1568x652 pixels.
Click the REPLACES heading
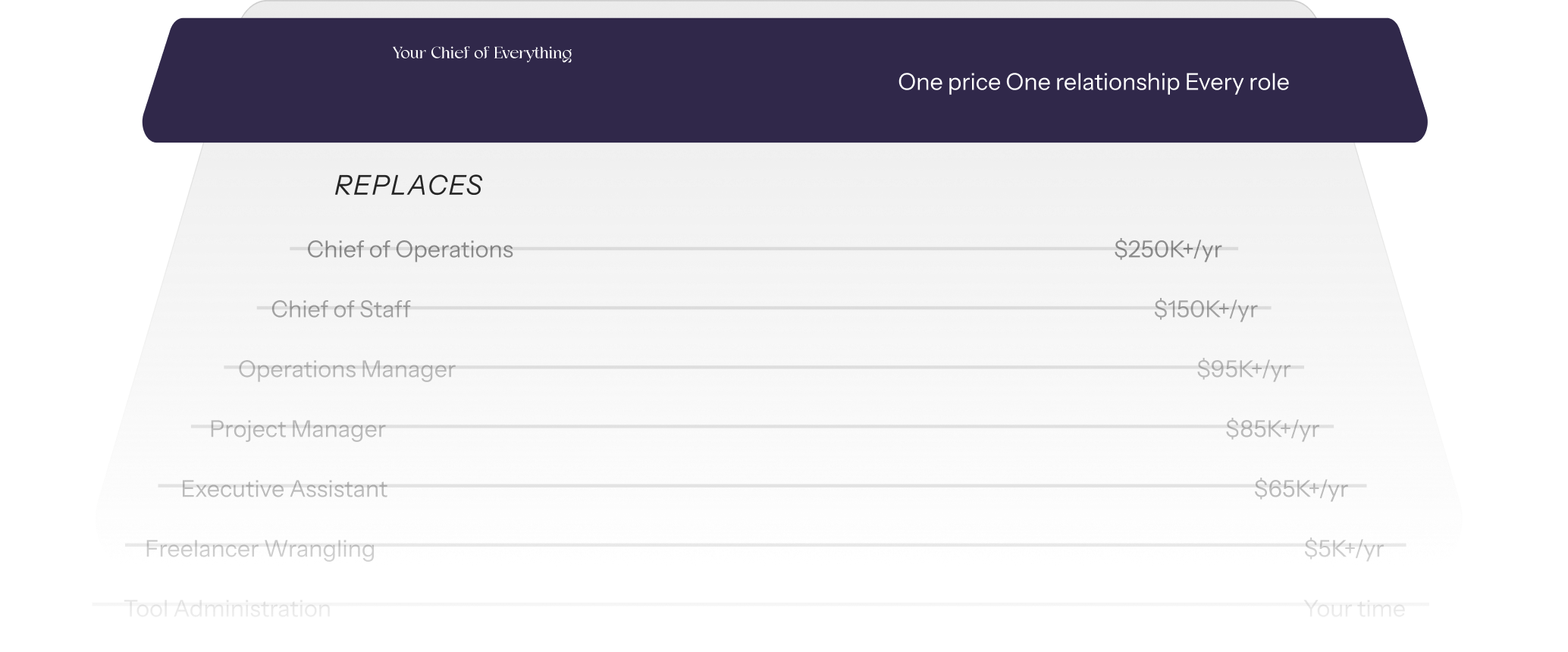[x=408, y=186]
